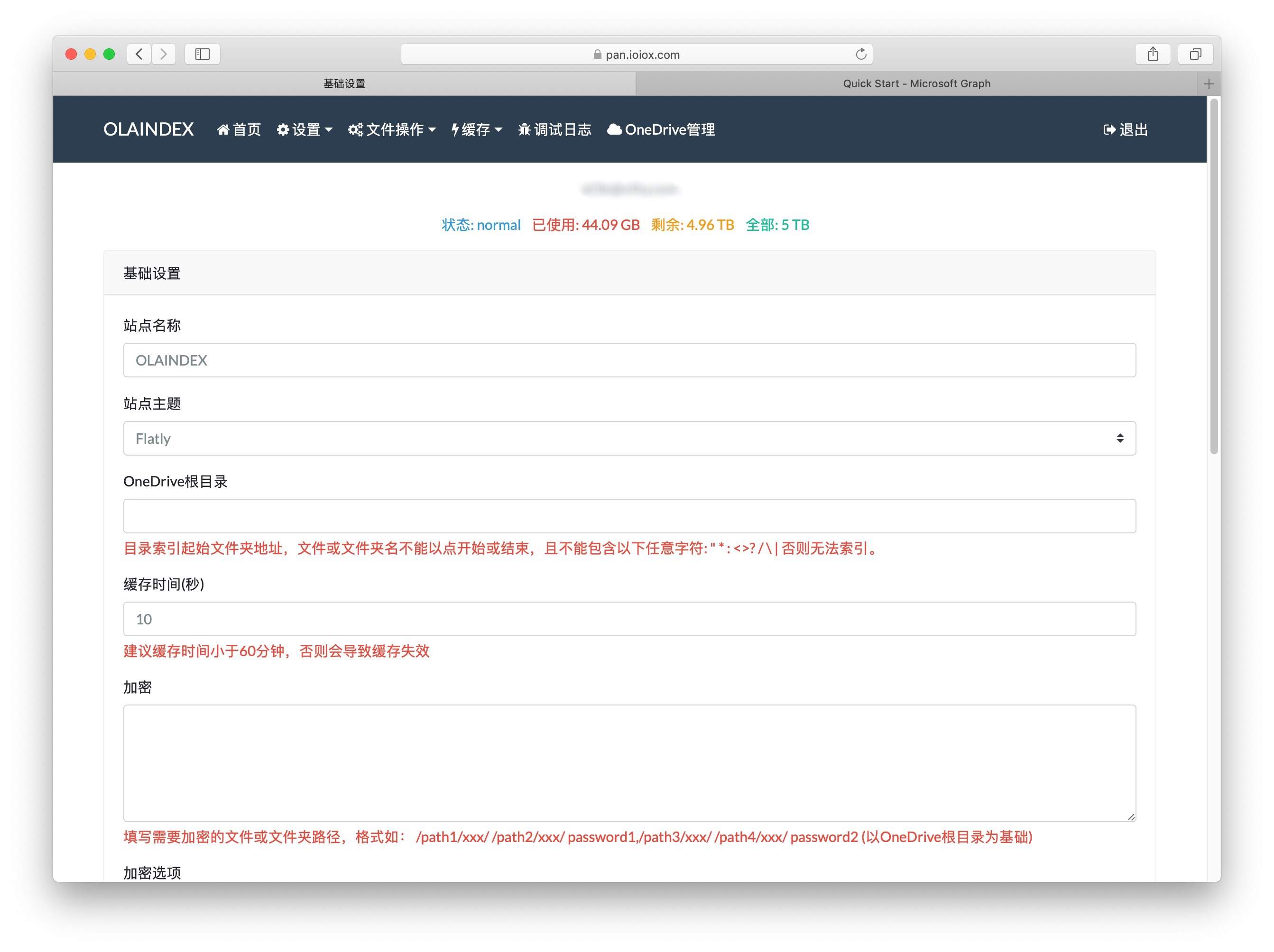This screenshot has width=1274, height=952.
Task: Click the bug icon for 调试日志
Action: pos(524,130)
